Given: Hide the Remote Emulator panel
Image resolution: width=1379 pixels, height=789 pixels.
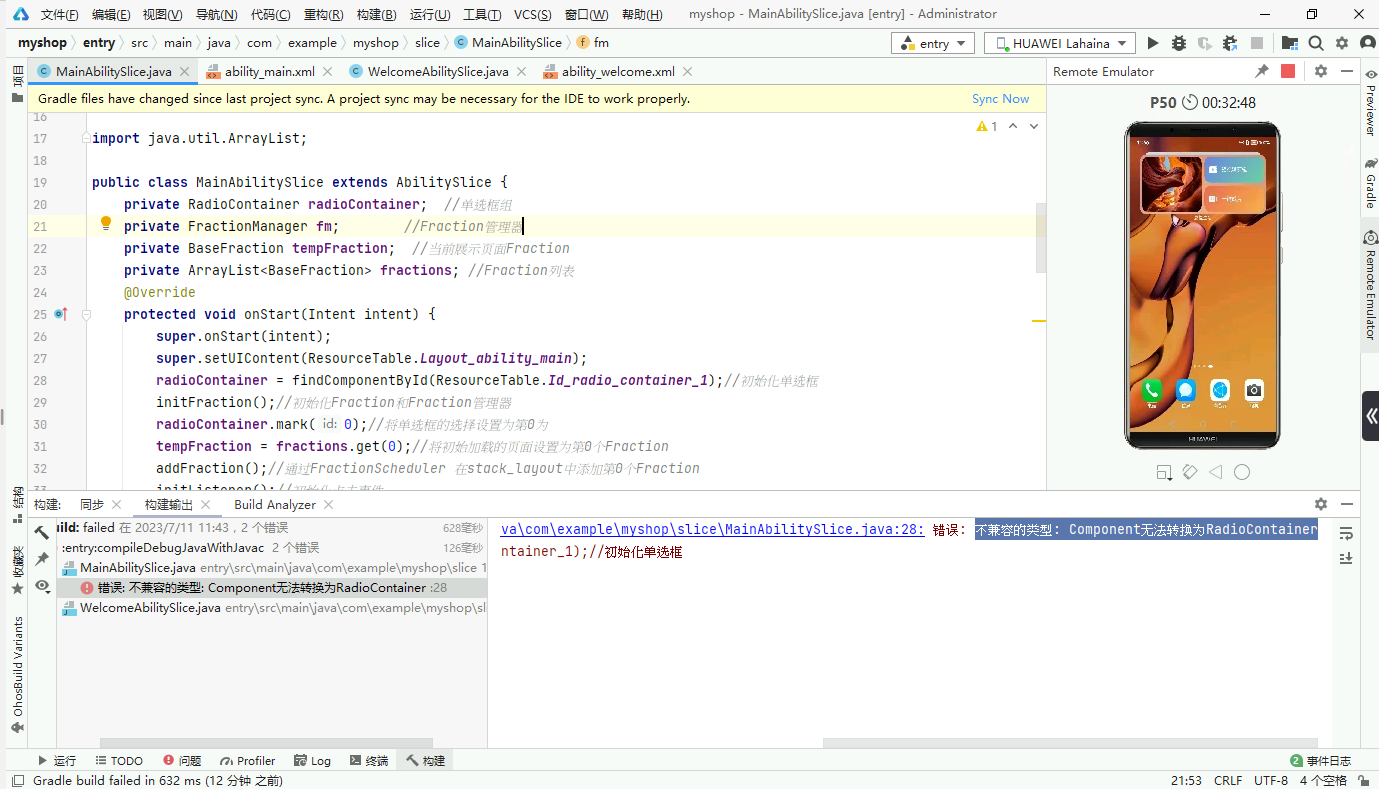Looking at the screenshot, I should [x=1346, y=71].
